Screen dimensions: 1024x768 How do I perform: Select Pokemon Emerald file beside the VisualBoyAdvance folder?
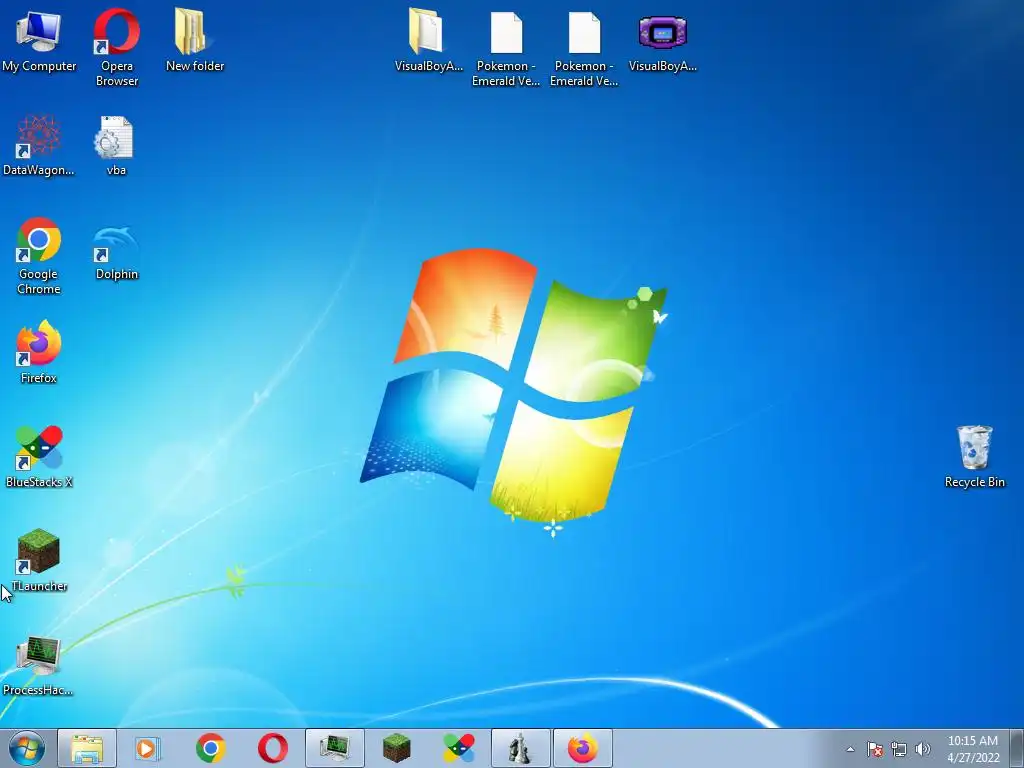coord(506,48)
